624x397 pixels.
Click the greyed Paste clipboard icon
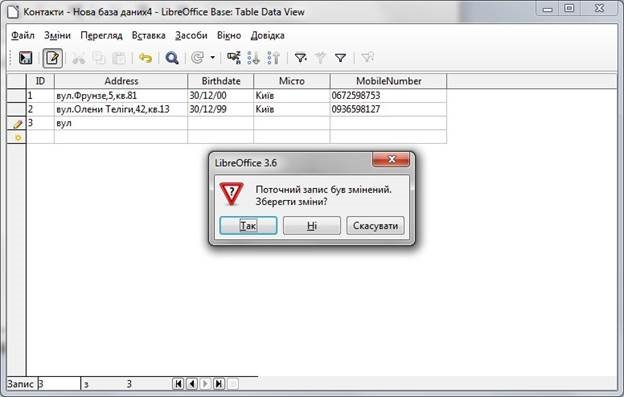click(119, 58)
